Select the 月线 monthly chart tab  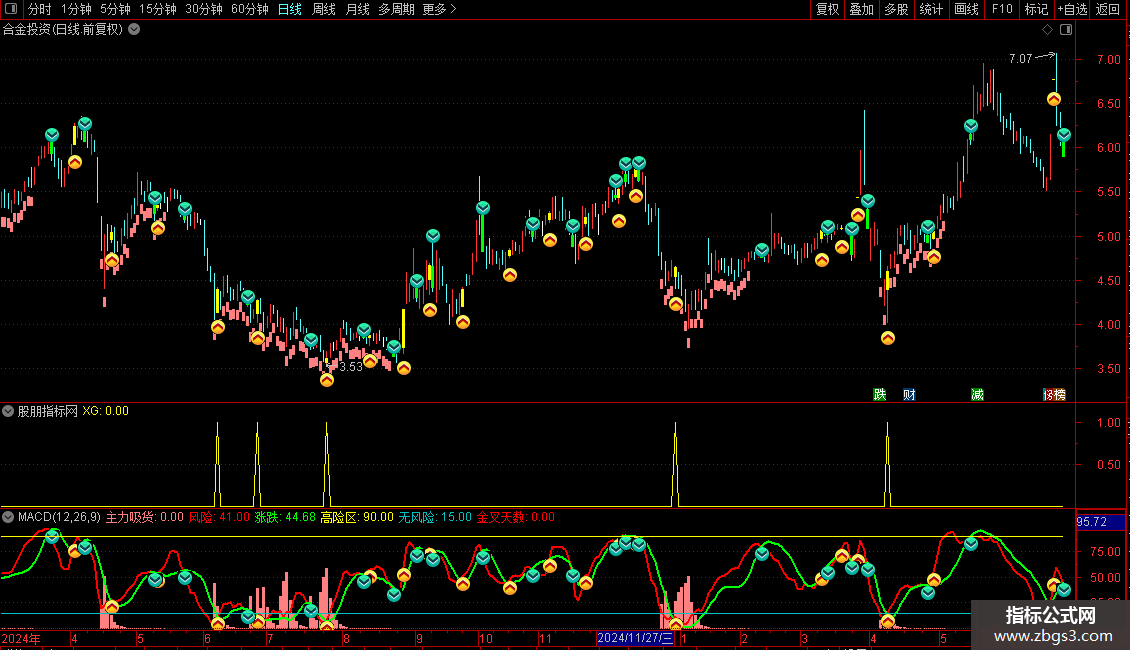(x=357, y=9)
